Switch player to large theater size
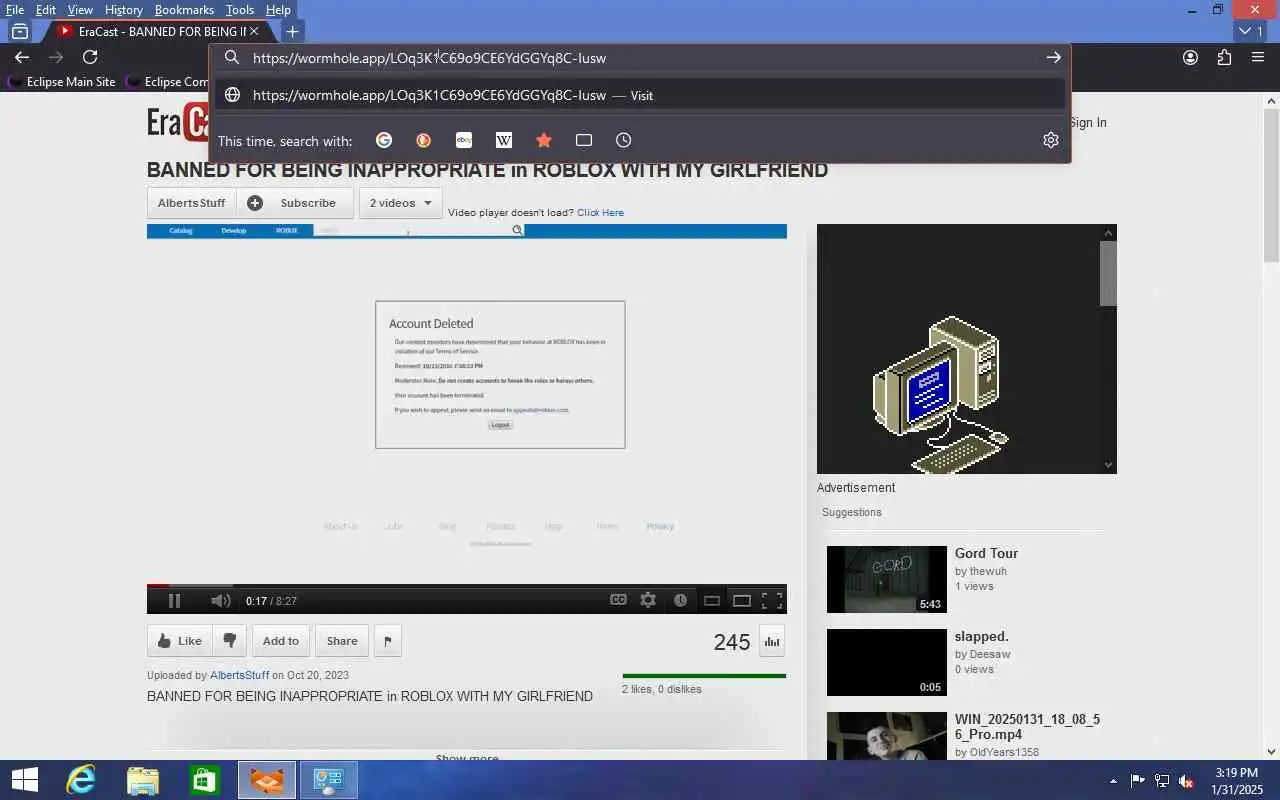Screen dimensions: 1280x800 click(742, 601)
